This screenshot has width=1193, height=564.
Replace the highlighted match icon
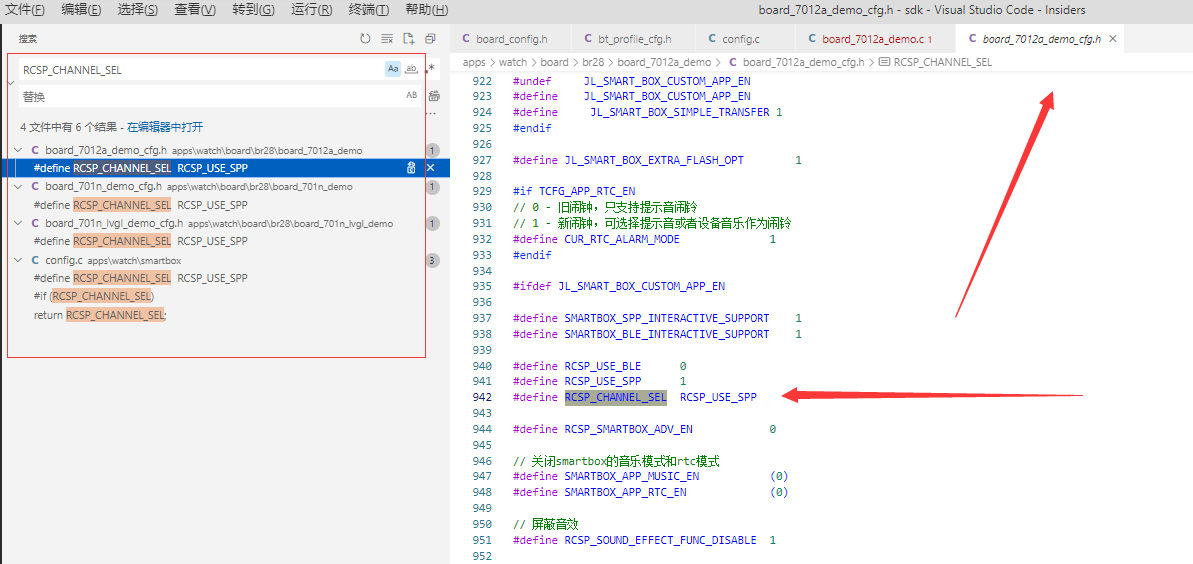pyautogui.click(x=411, y=168)
